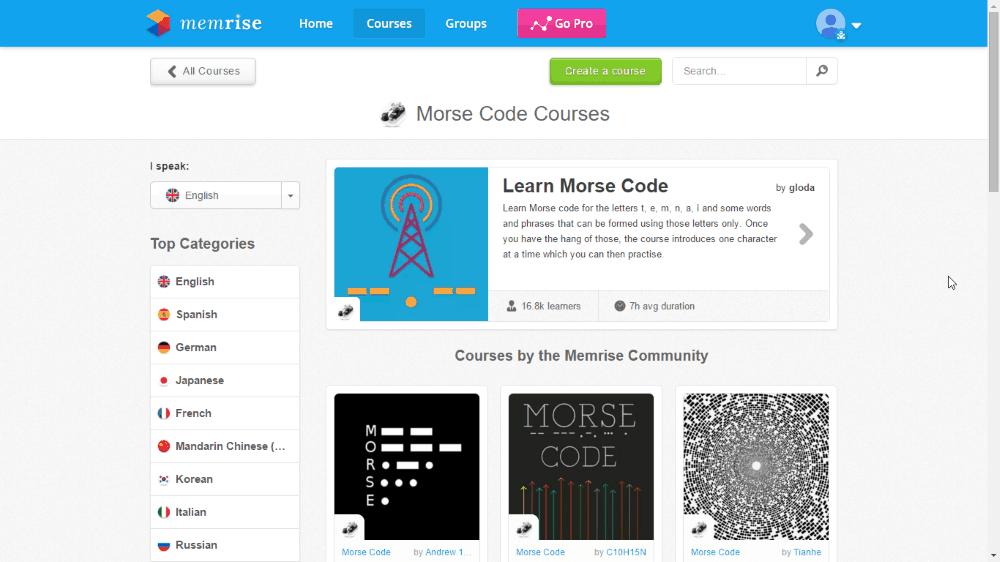
Task: Click the Go Pro button
Action: click(x=562, y=24)
